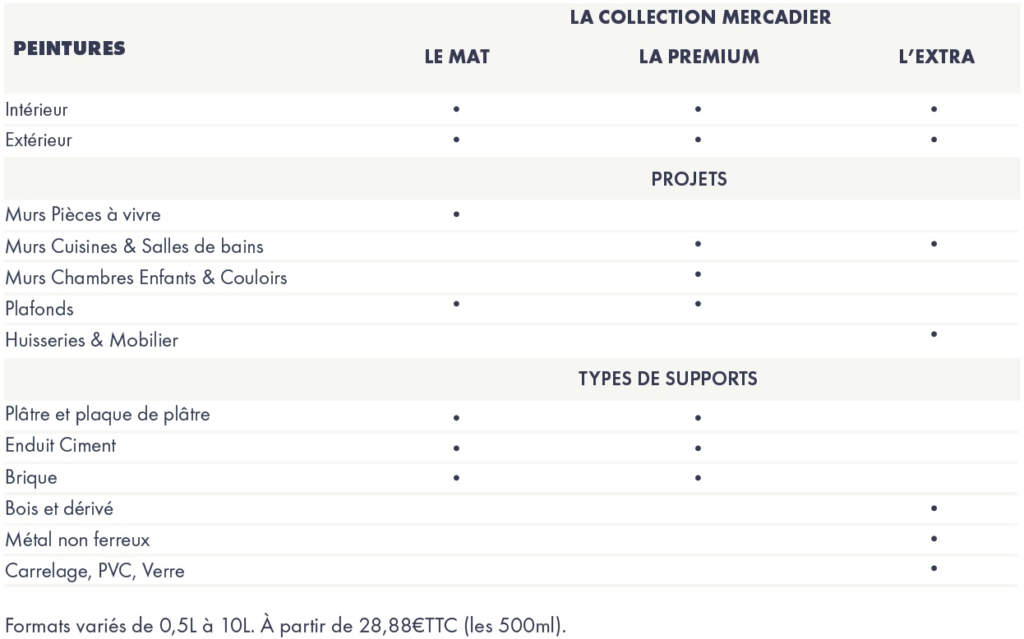Click the Murs Cuisines & Salles de bains row
The width and height of the screenshot is (1024, 639).
point(512,246)
